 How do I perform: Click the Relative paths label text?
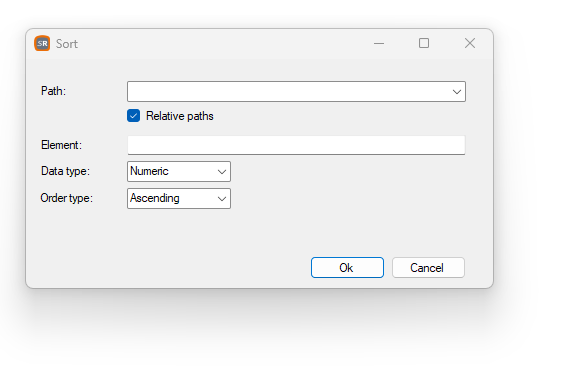(x=180, y=116)
